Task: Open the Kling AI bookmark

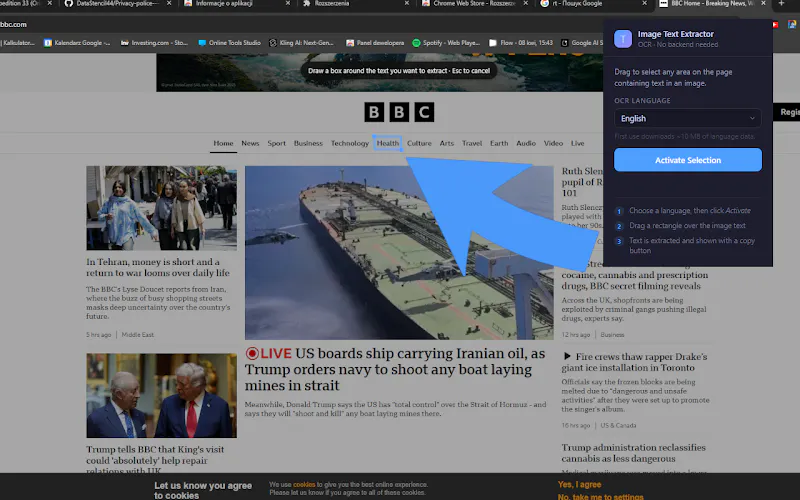Action: [x=301, y=43]
